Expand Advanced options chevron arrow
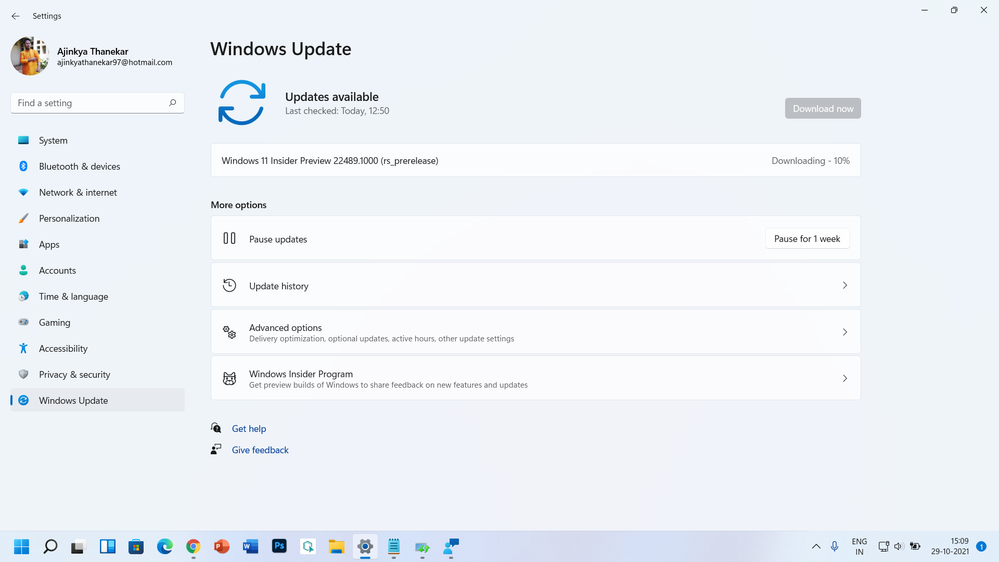 click(845, 332)
